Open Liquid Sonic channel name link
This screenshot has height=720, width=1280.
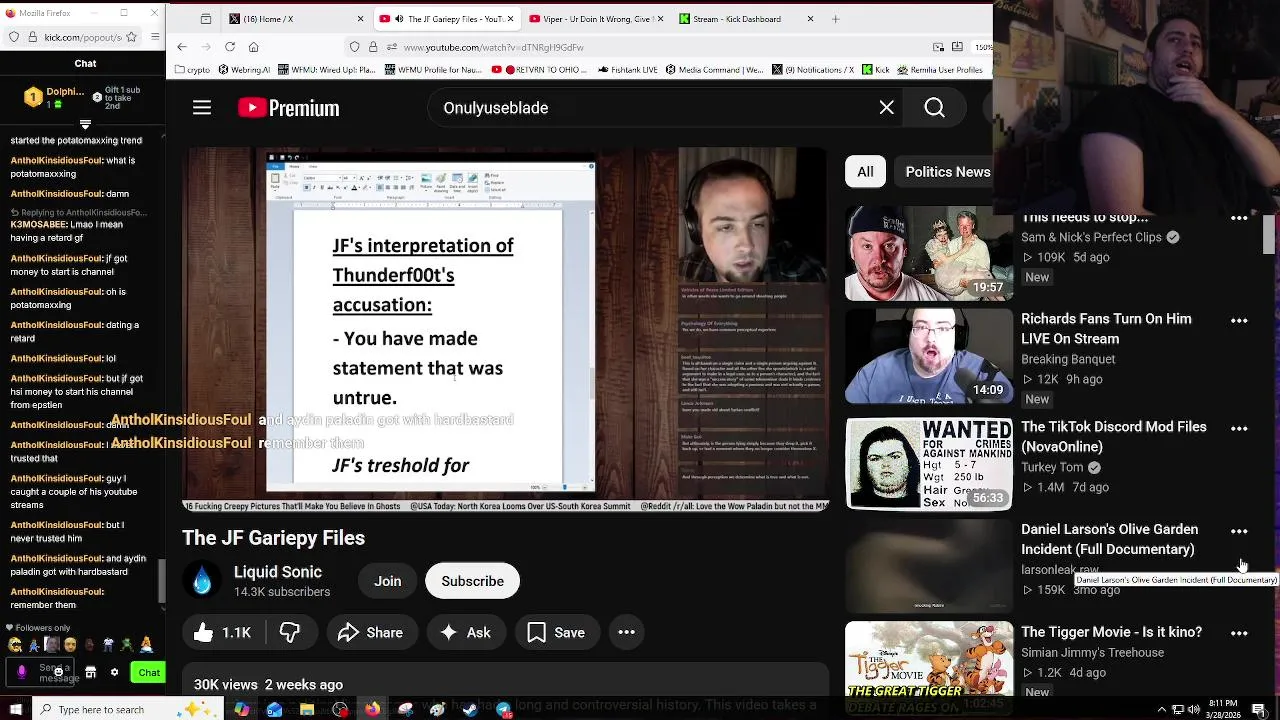[278, 572]
